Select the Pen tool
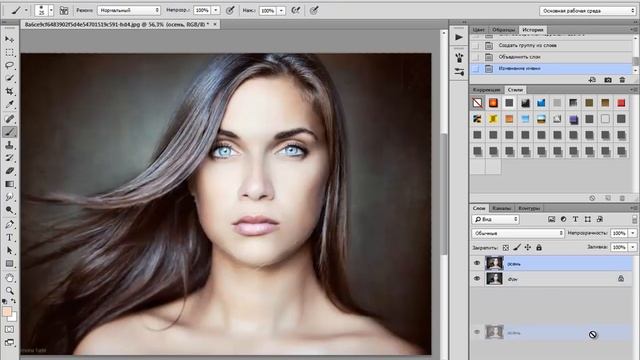Viewport: 640px width, 360px height. (9, 224)
